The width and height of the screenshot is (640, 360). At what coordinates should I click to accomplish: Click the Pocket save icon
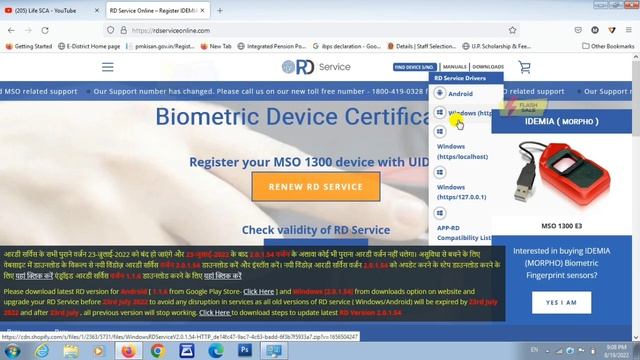point(578,30)
